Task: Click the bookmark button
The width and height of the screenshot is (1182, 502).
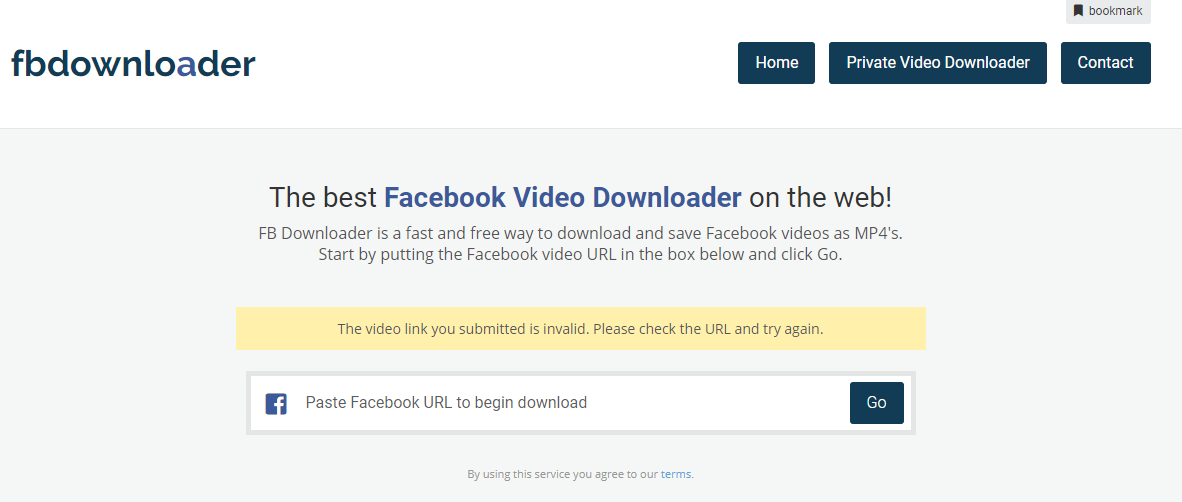Action: 1108,11
